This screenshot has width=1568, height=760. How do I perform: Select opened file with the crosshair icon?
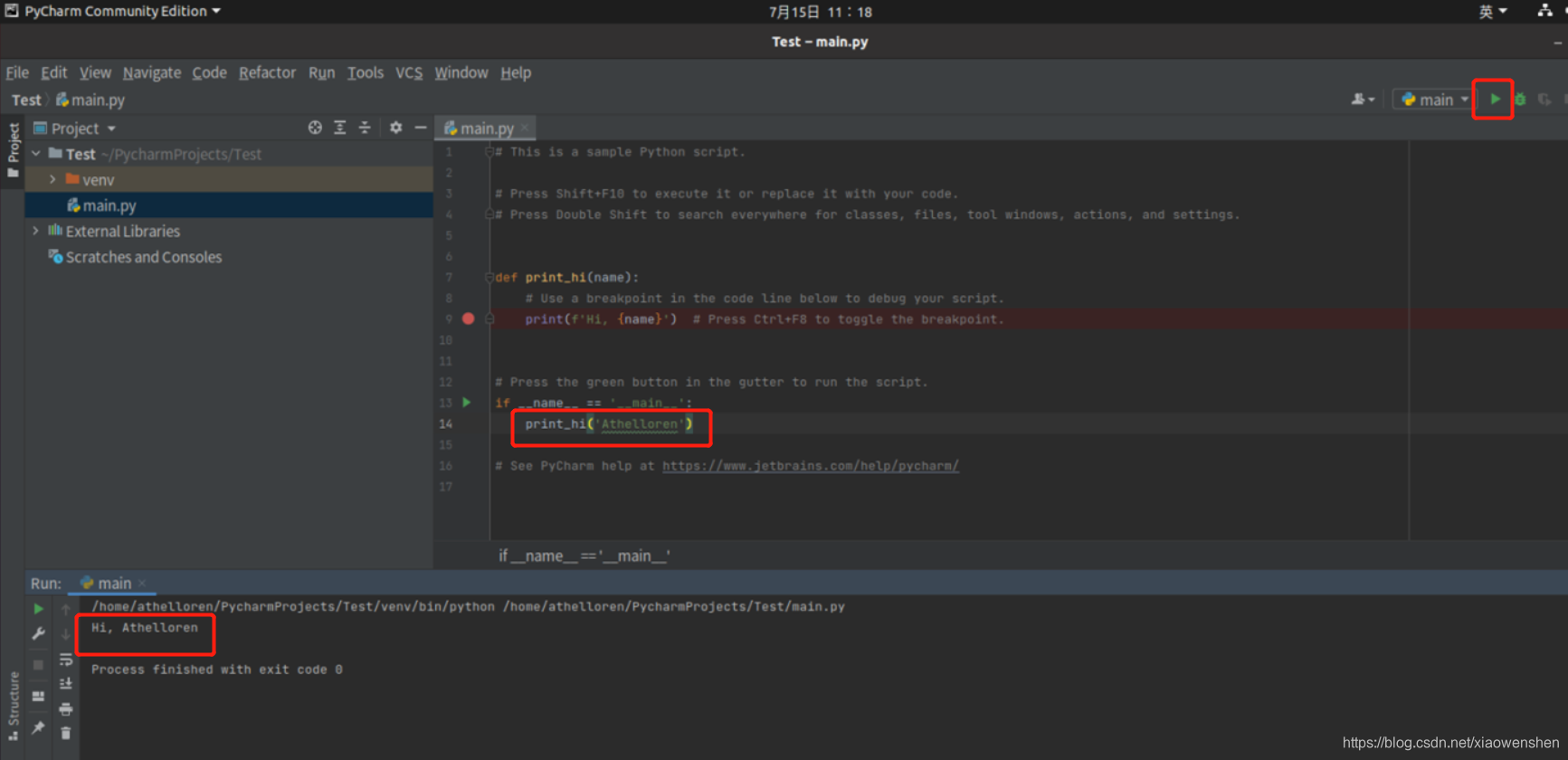pos(315,128)
